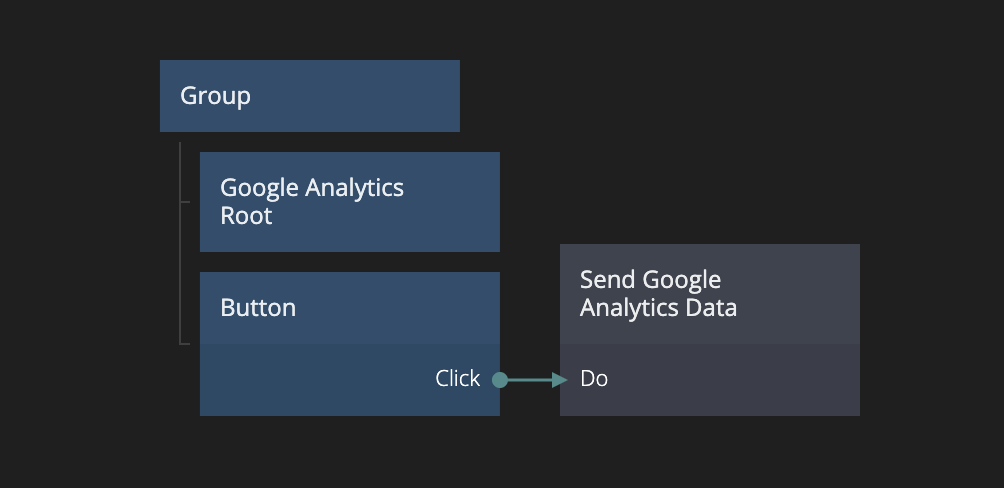
Task: Click the "Root" text in Google Analytics node
Action: tap(246, 216)
